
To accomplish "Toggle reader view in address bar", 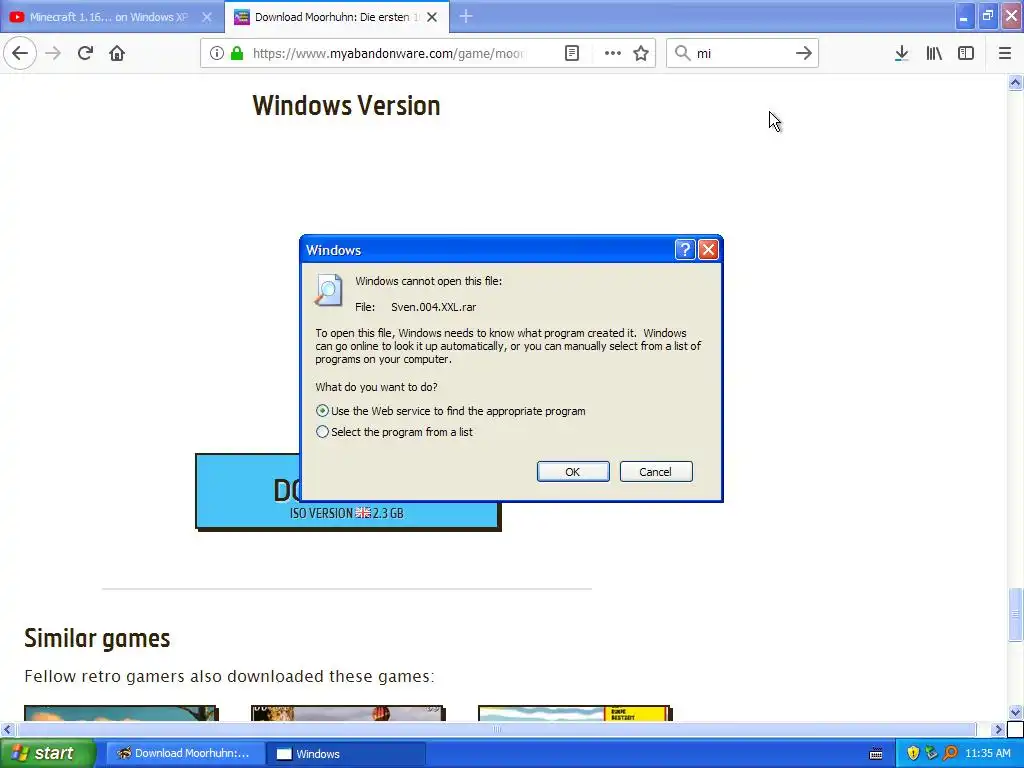I will click(571, 53).
